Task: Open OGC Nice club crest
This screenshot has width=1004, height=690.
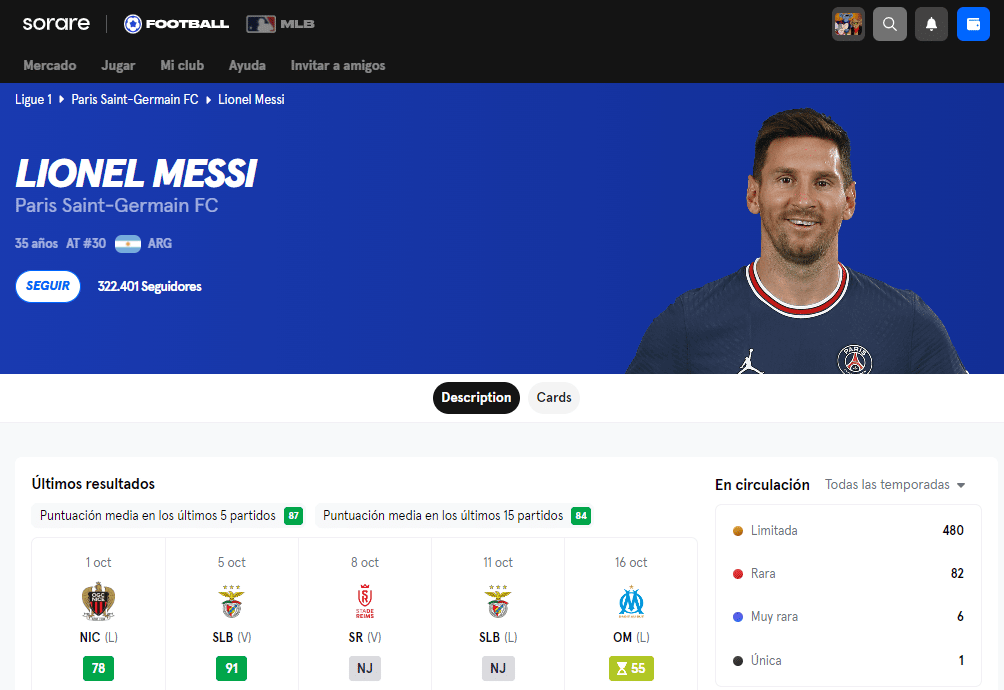Action: point(98,601)
